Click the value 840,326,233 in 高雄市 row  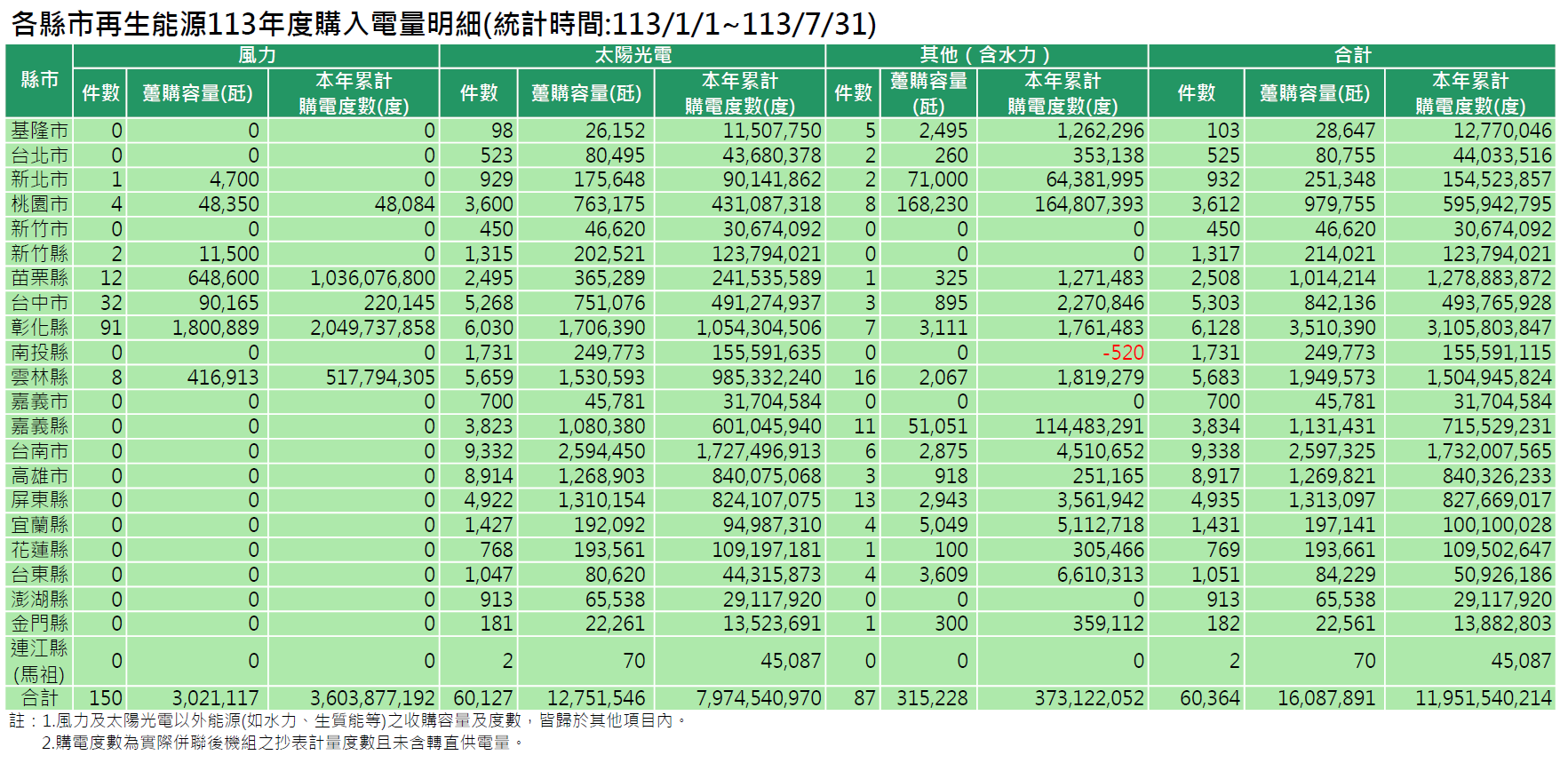(x=1497, y=476)
